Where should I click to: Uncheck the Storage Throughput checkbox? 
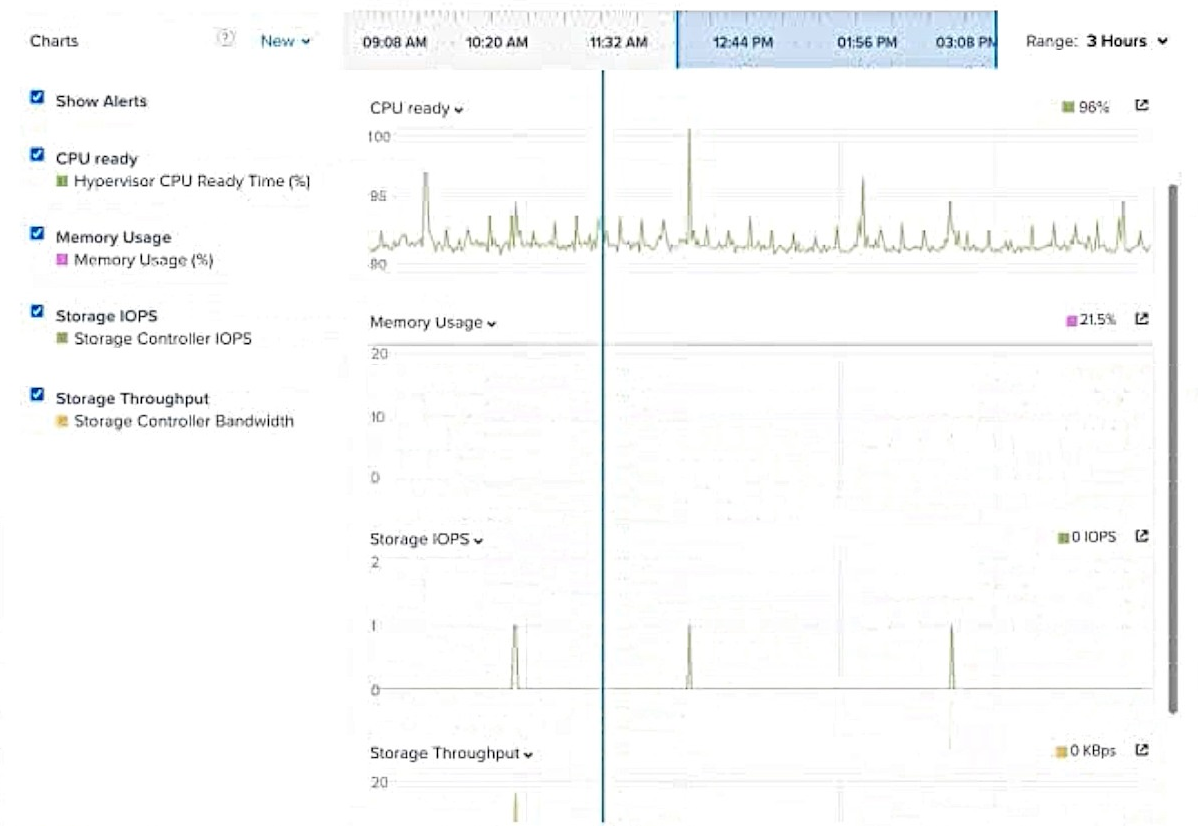[x=37, y=395]
